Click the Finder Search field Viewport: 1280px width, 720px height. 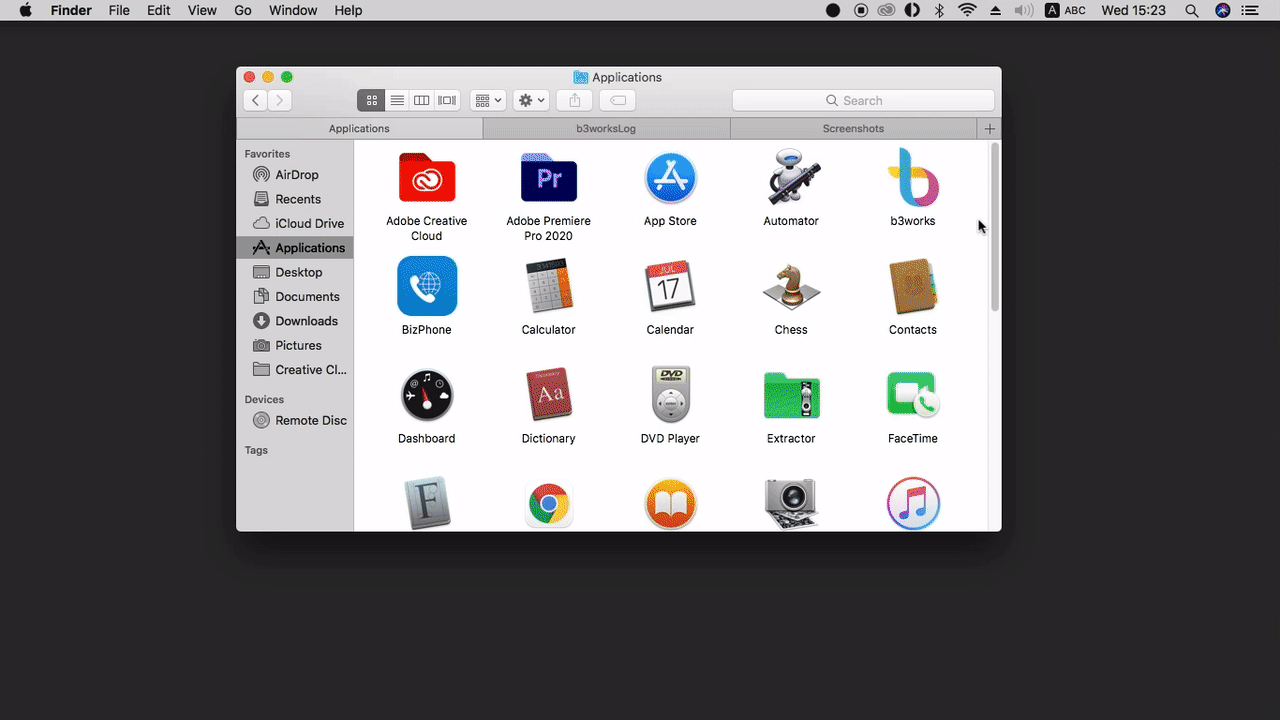tap(863, 100)
